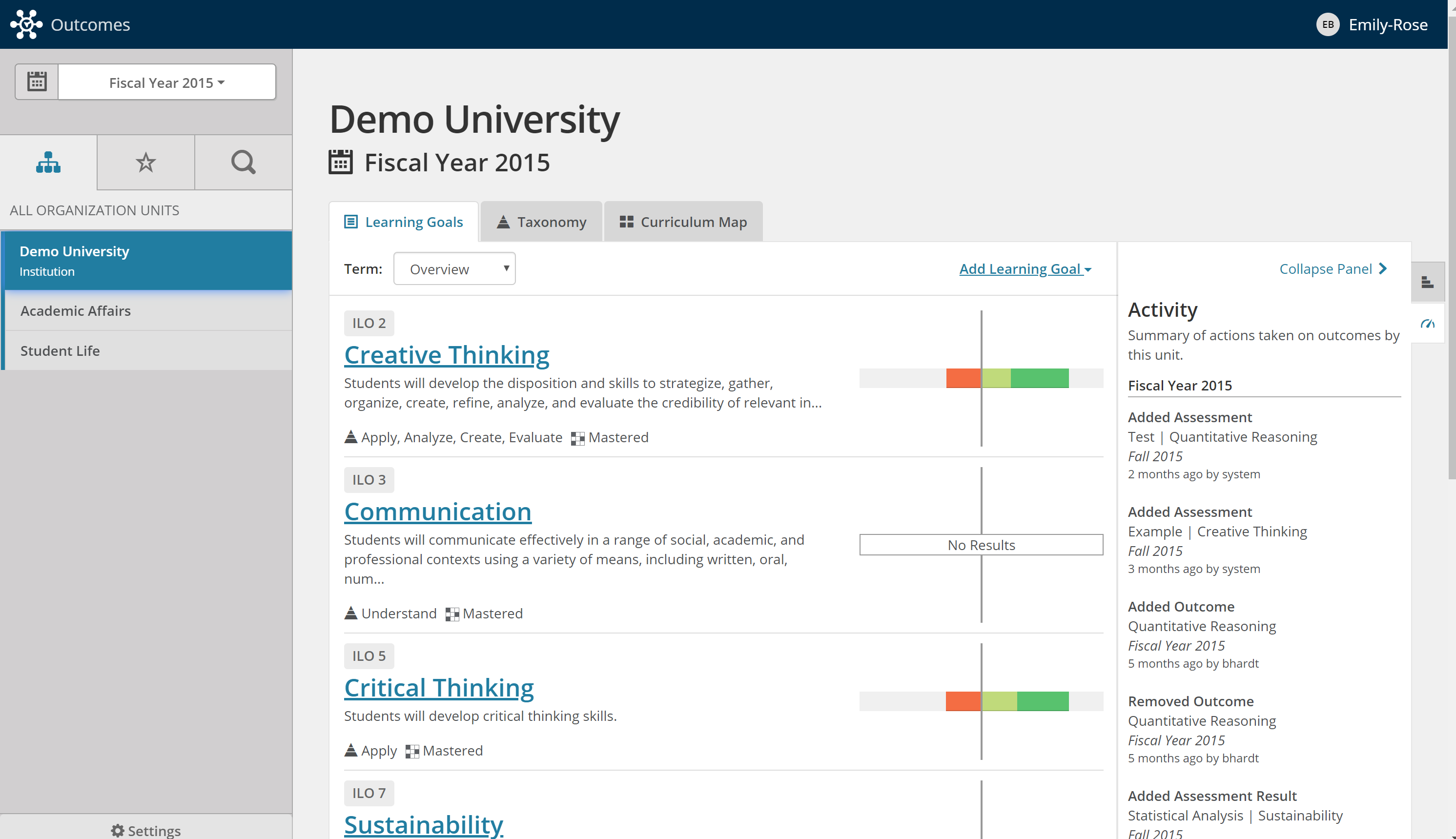The width and height of the screenshot is (1456, 839).
Task: Click light green segment of Critical Thinking bar
Action: 1000,701
